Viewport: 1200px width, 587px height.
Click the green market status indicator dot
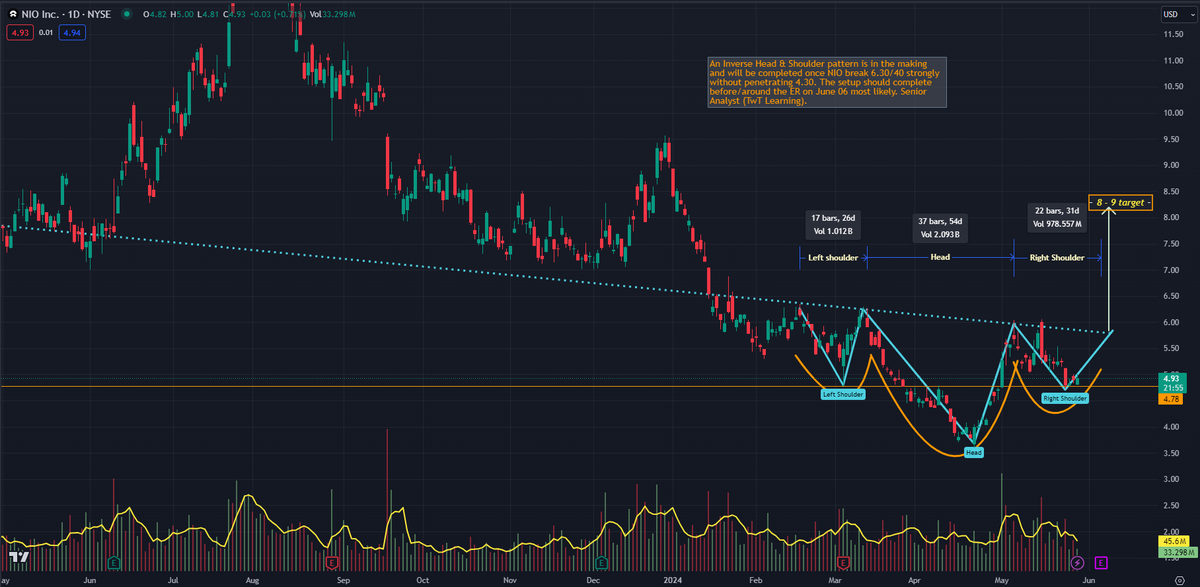(128, 15)
